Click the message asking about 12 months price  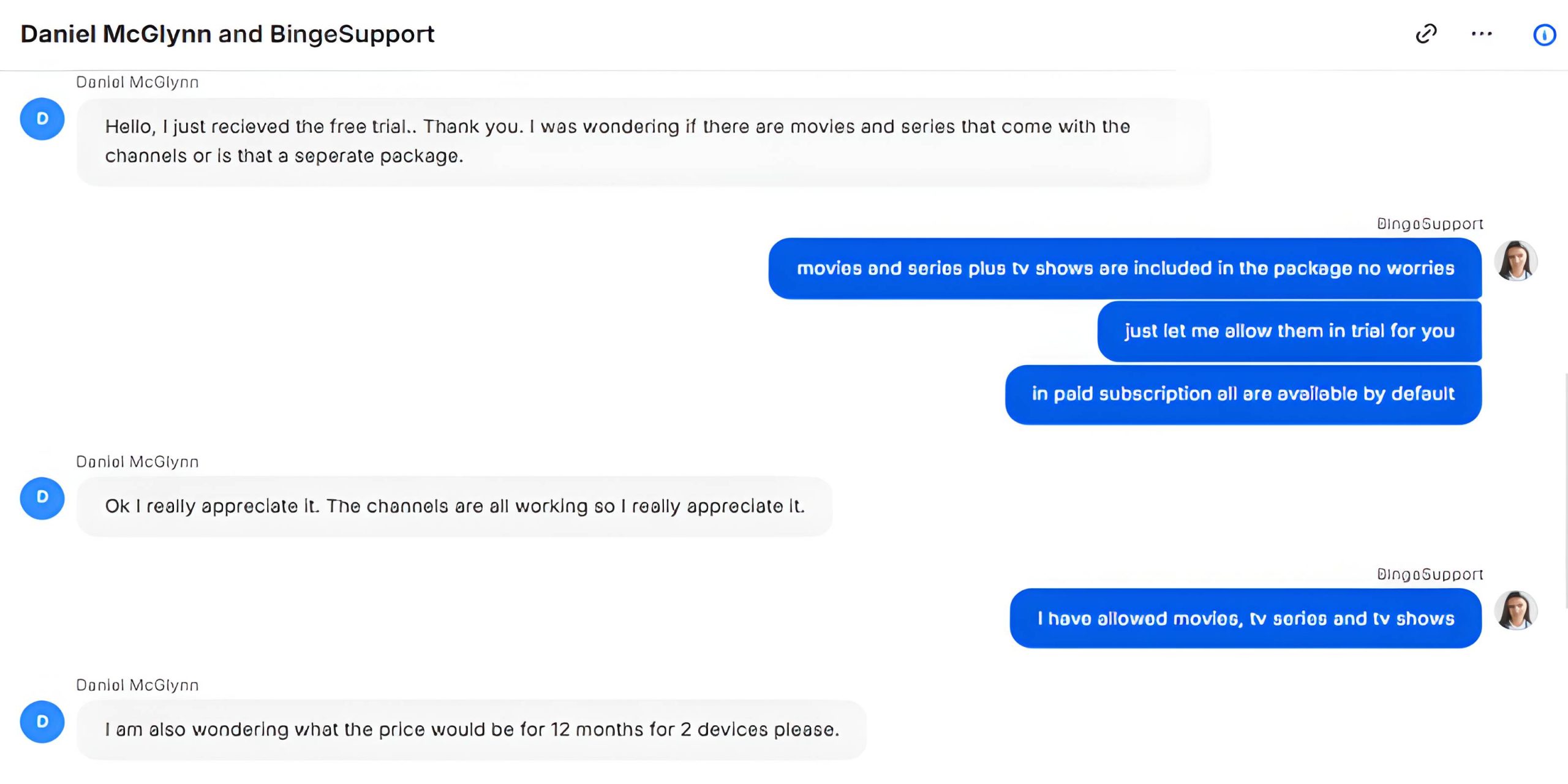click(471, 729)
